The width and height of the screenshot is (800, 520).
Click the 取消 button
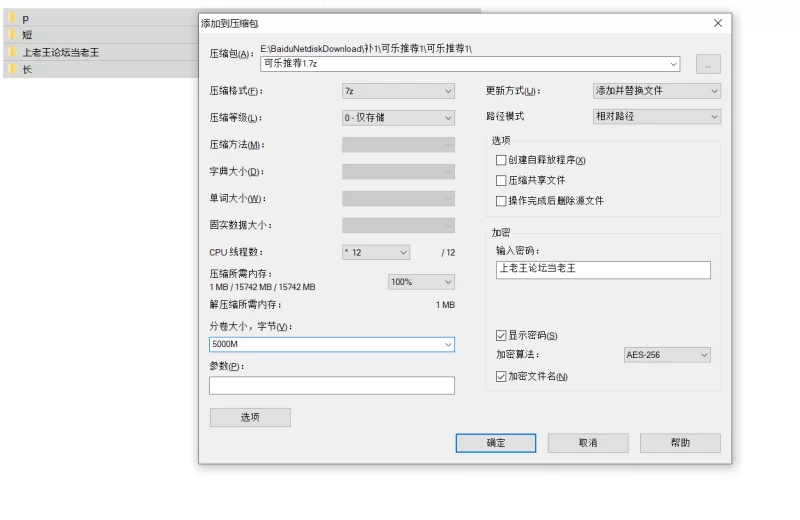[588, 443]
